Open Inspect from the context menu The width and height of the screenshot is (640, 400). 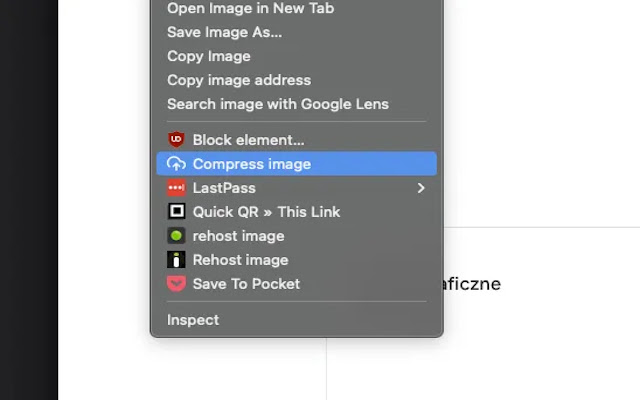(x=192, y=320)
